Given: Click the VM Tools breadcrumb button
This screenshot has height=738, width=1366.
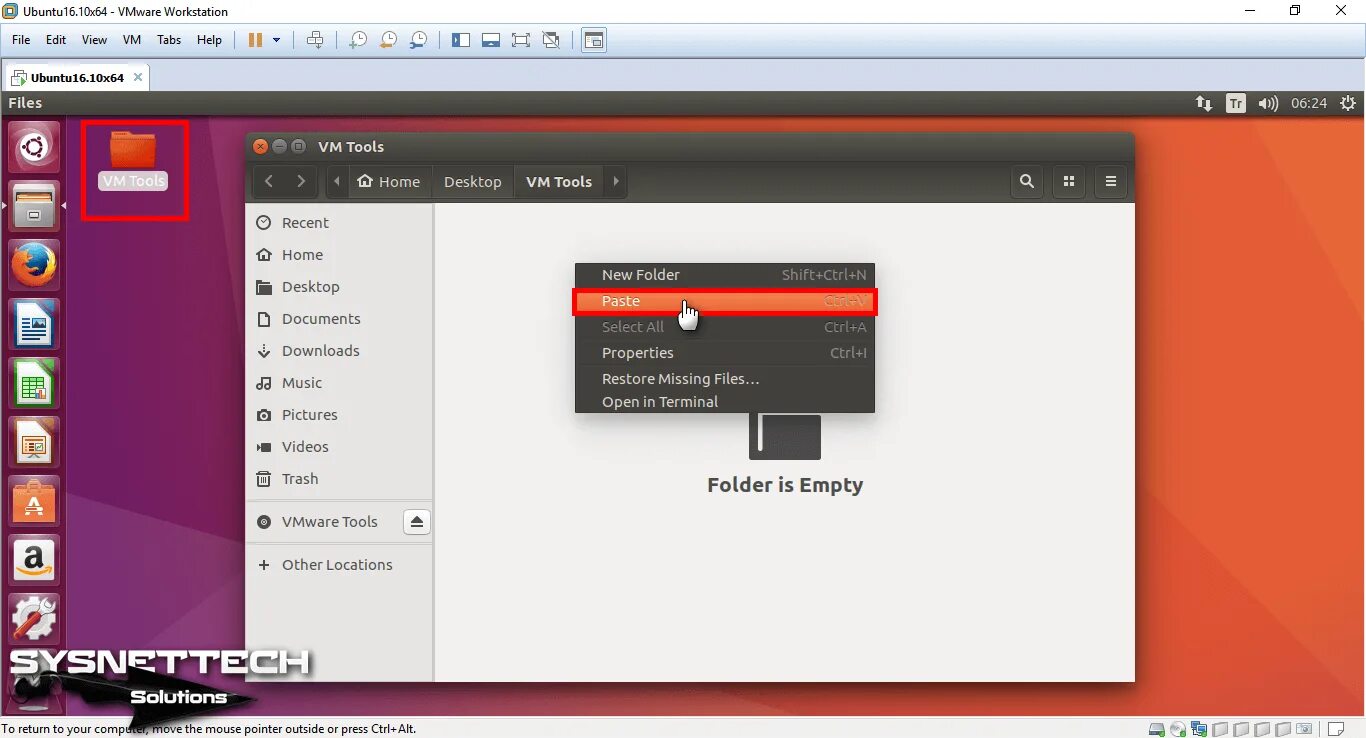Looking at the screenshot, I should (x=559, y=182).
